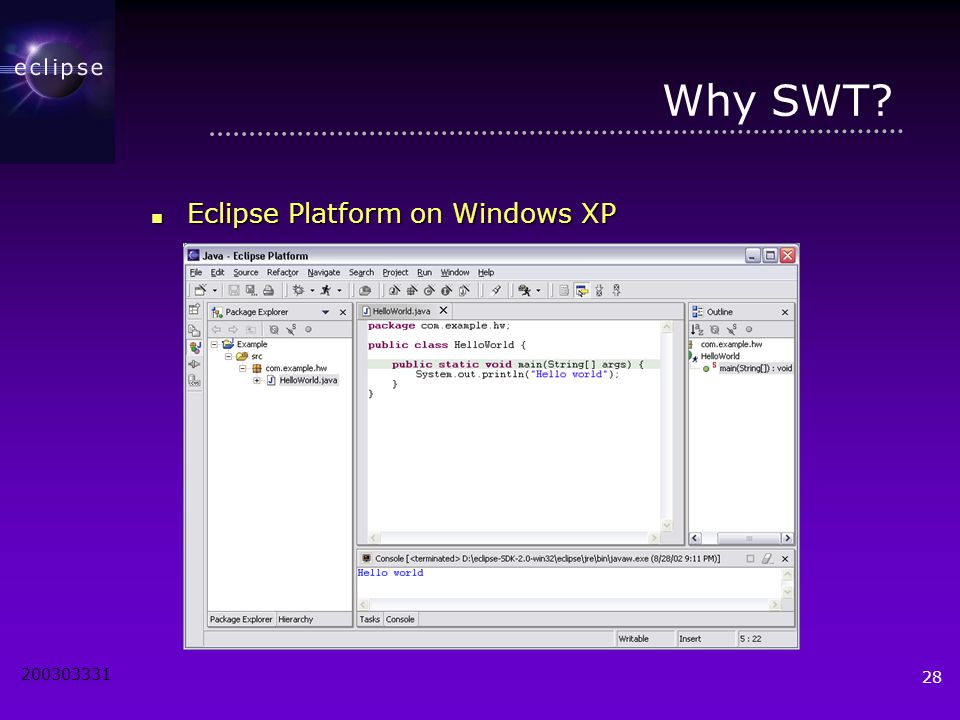Screen dimensions: 960x720
Task: Click the New Java Project icon
Action: tap(394, 290)
